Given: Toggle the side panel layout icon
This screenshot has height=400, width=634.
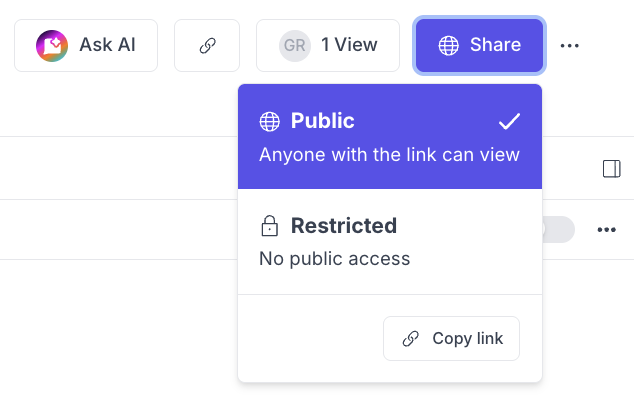Looking at the screenshot, I should [612, 169].
